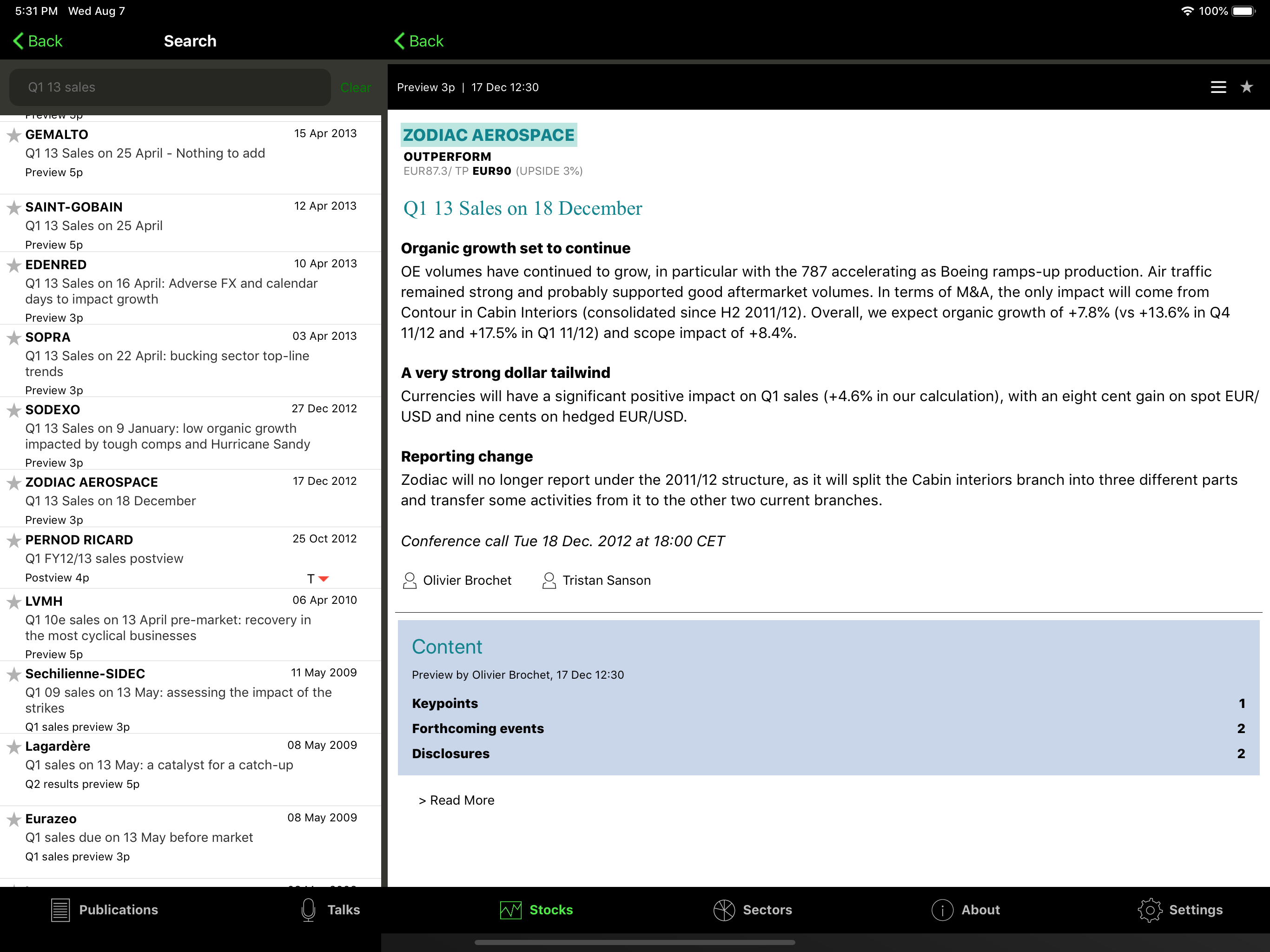Image resolution: width=1270 pixels, height=952 pixels.
Task: Open the hamburger menu in report header
Action: click(1218, 87)
